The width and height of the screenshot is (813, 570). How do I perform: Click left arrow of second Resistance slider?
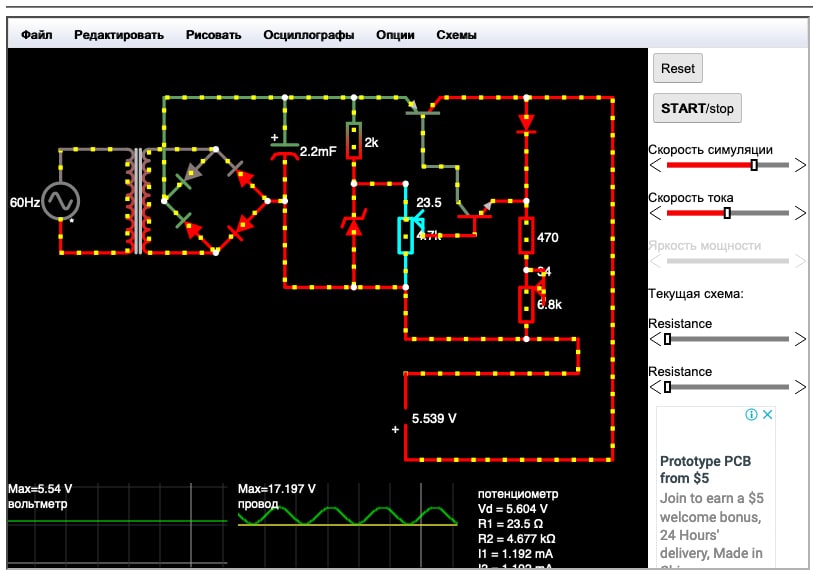655,387
